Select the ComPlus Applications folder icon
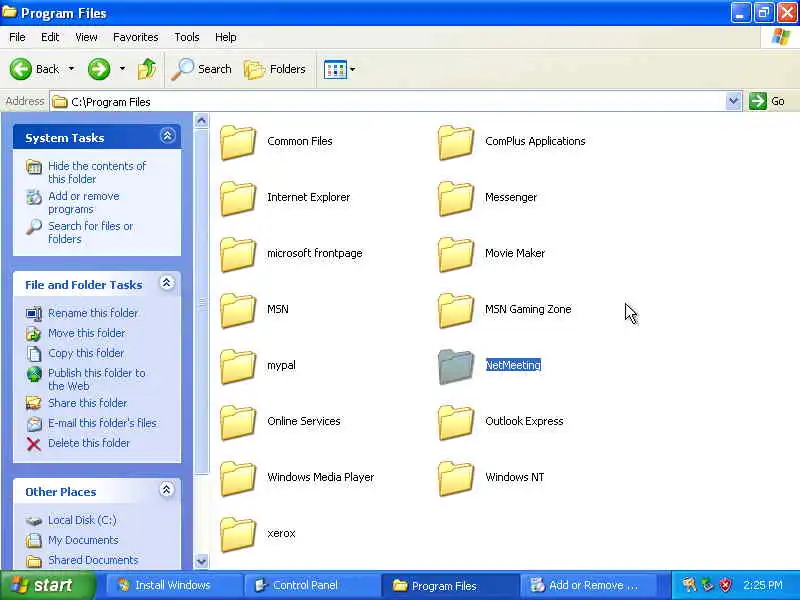 [456, 142]
